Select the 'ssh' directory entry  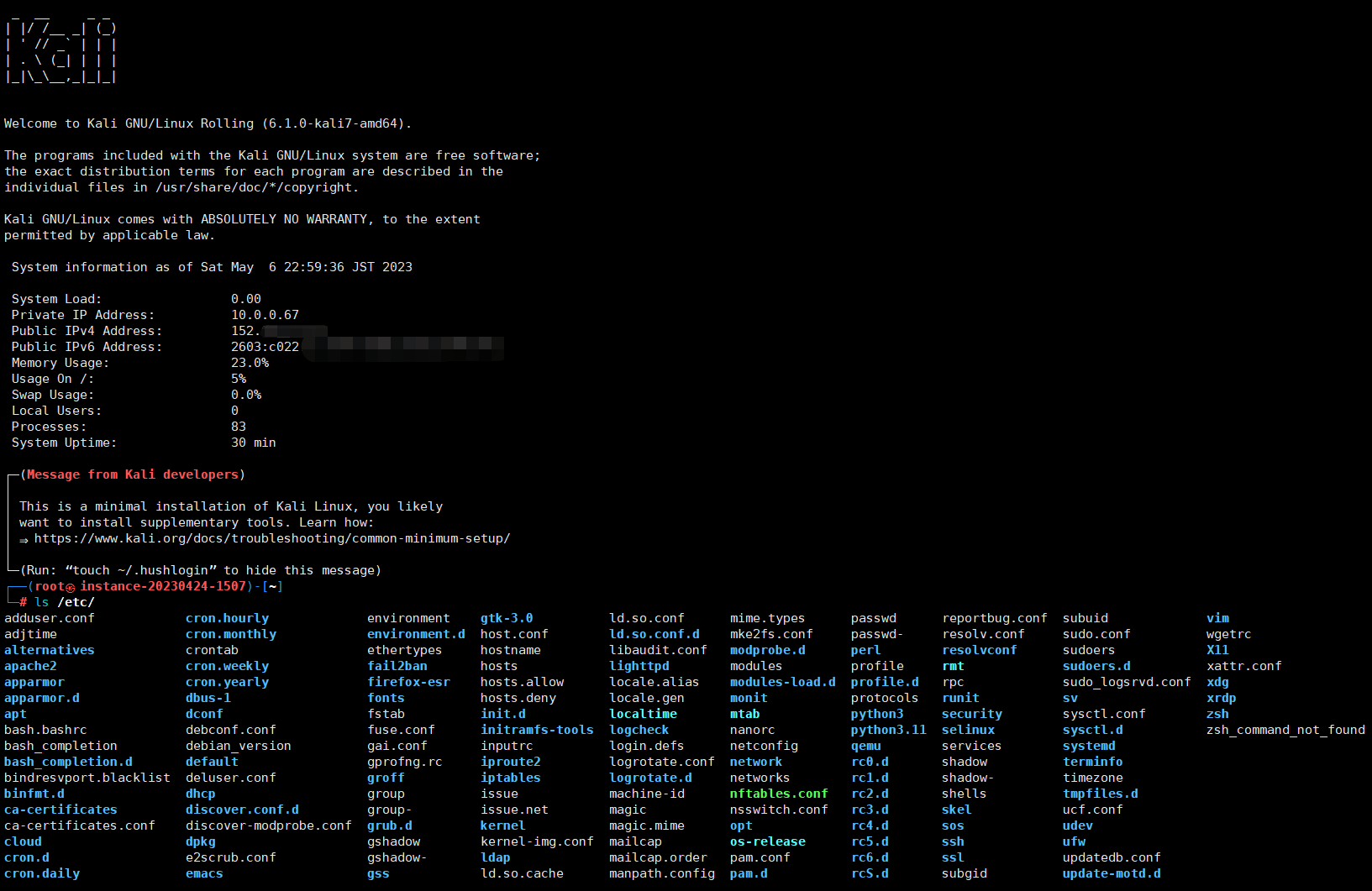click(953, 841)
